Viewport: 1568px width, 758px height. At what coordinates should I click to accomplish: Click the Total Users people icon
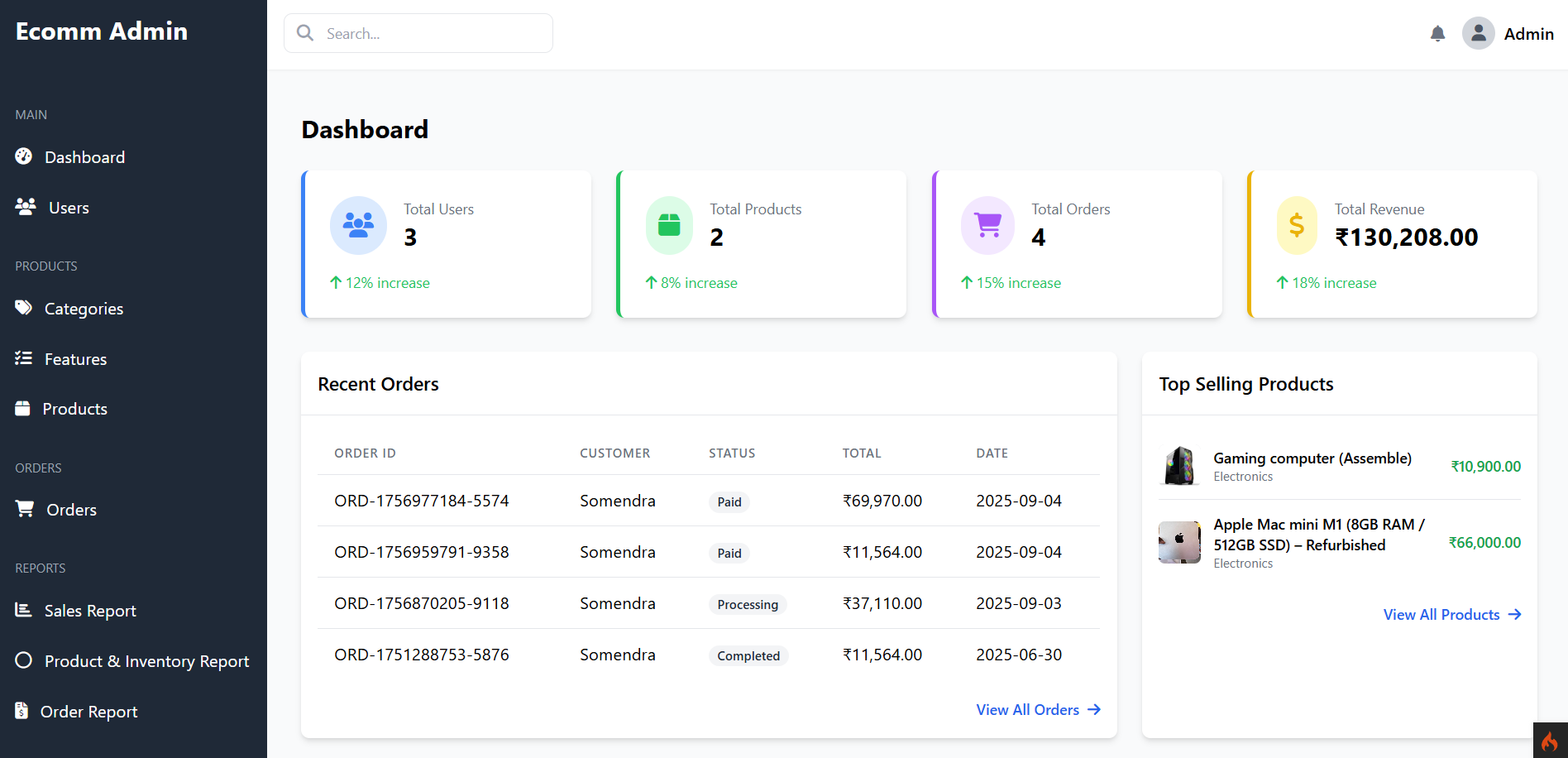358,225
